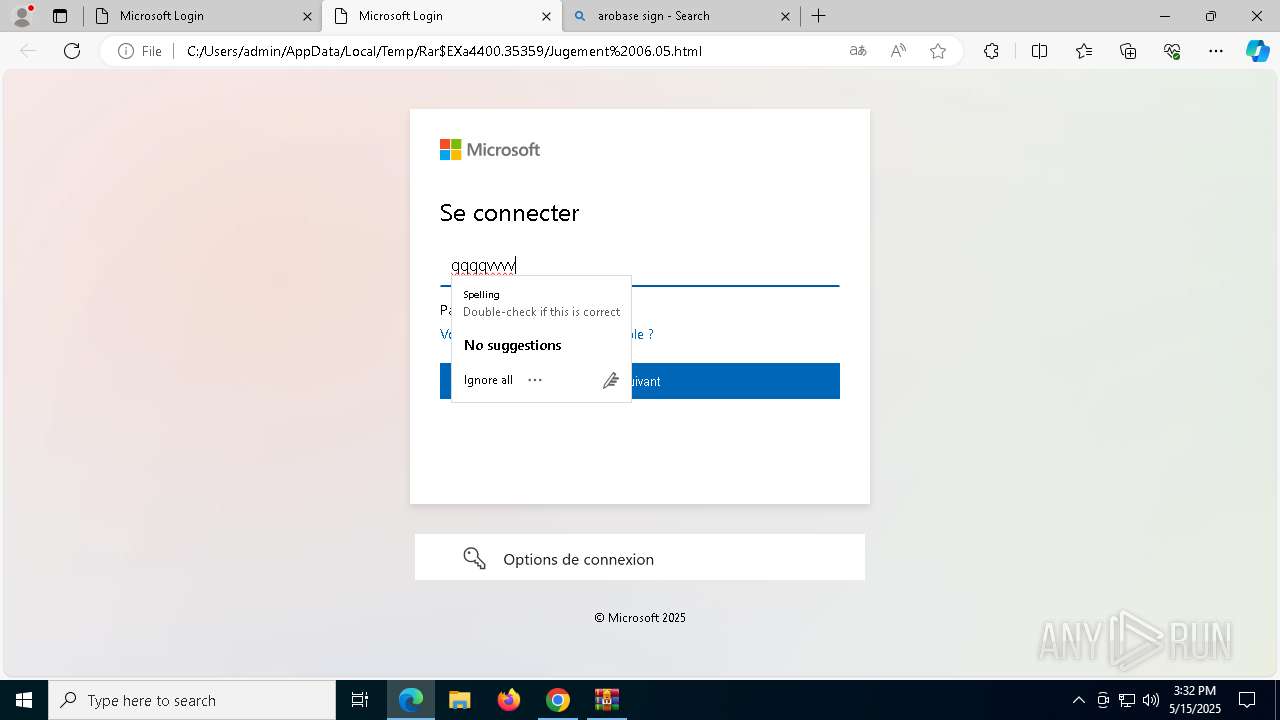This screenshot has height=720, width=1280.
Task: Open the Favorites list icon
Action: [x=1084, y=51]
